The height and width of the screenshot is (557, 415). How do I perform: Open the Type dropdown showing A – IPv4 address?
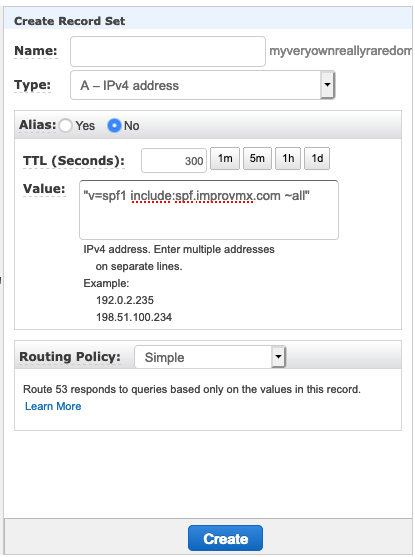(x=203, y=85)
